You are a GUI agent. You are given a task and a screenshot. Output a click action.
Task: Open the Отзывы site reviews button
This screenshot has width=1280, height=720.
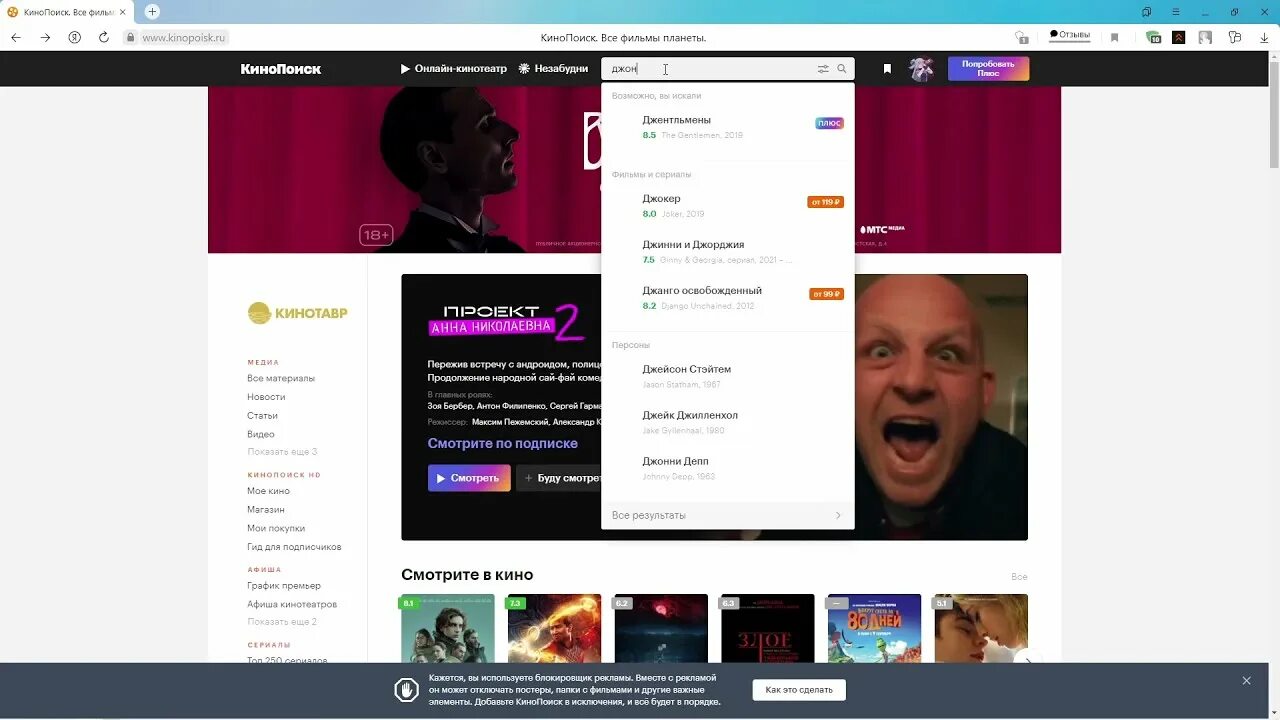(1069, 35)
